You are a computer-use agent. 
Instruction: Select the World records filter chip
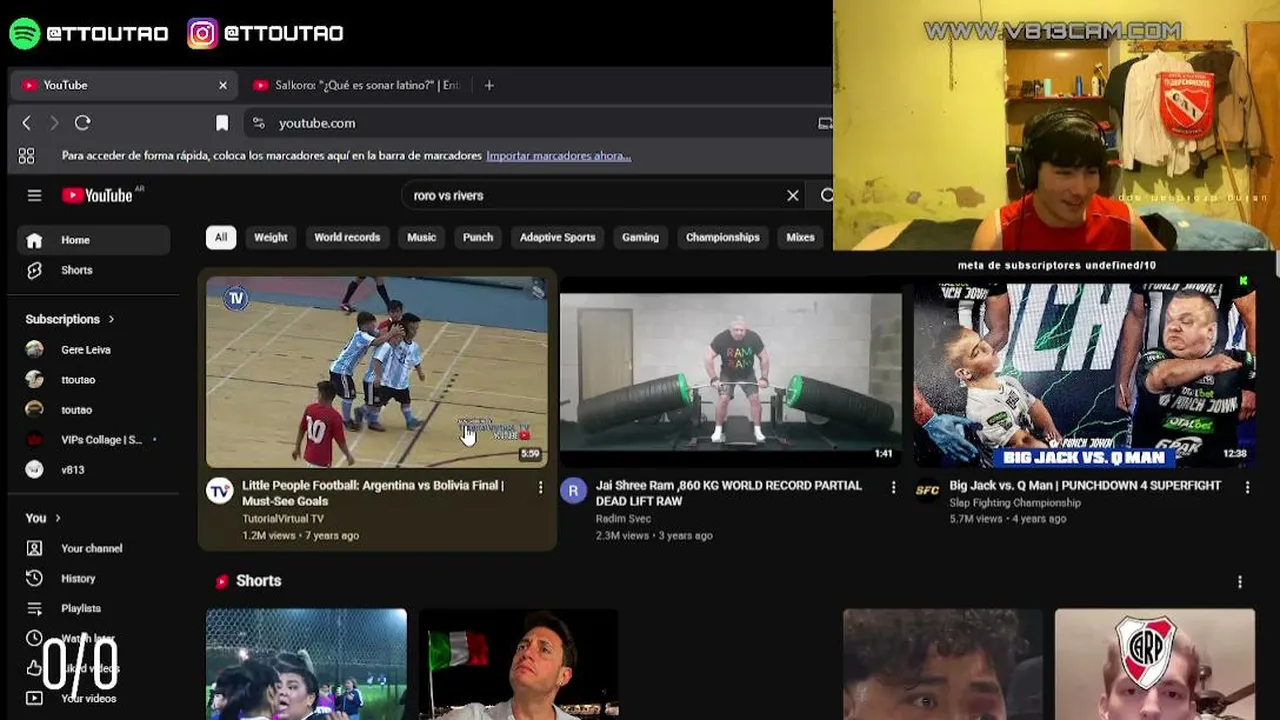(347, 237)
